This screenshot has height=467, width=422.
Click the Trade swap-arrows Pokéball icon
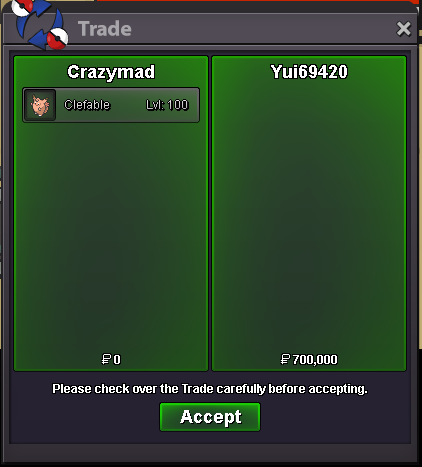pyautogui.click(x=39, y=24)
